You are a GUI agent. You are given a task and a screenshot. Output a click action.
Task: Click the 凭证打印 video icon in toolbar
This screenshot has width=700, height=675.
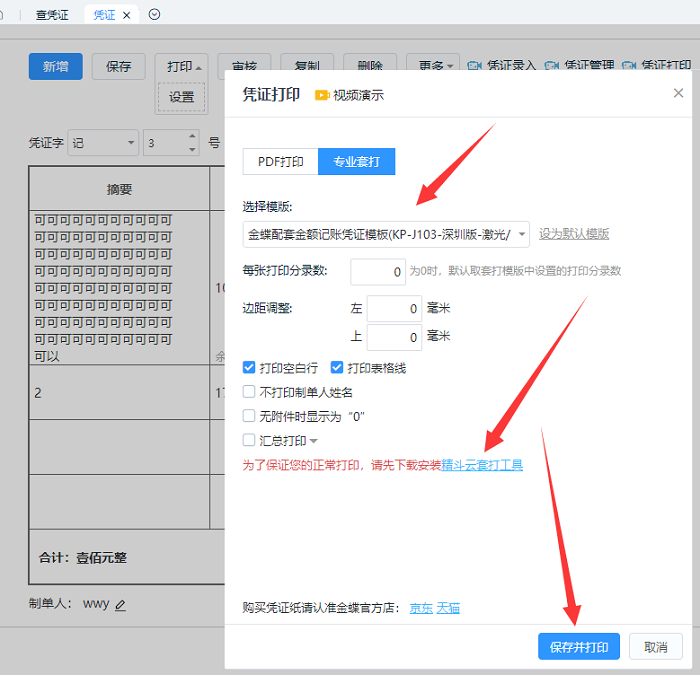628,66
